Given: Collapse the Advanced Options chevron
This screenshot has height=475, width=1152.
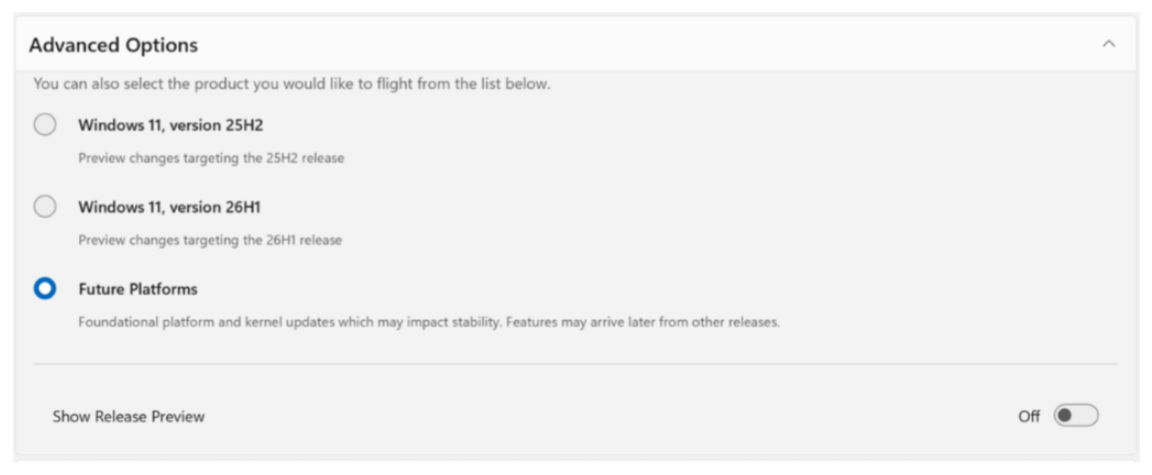Looking at the screenshot, I should 1107,44.
